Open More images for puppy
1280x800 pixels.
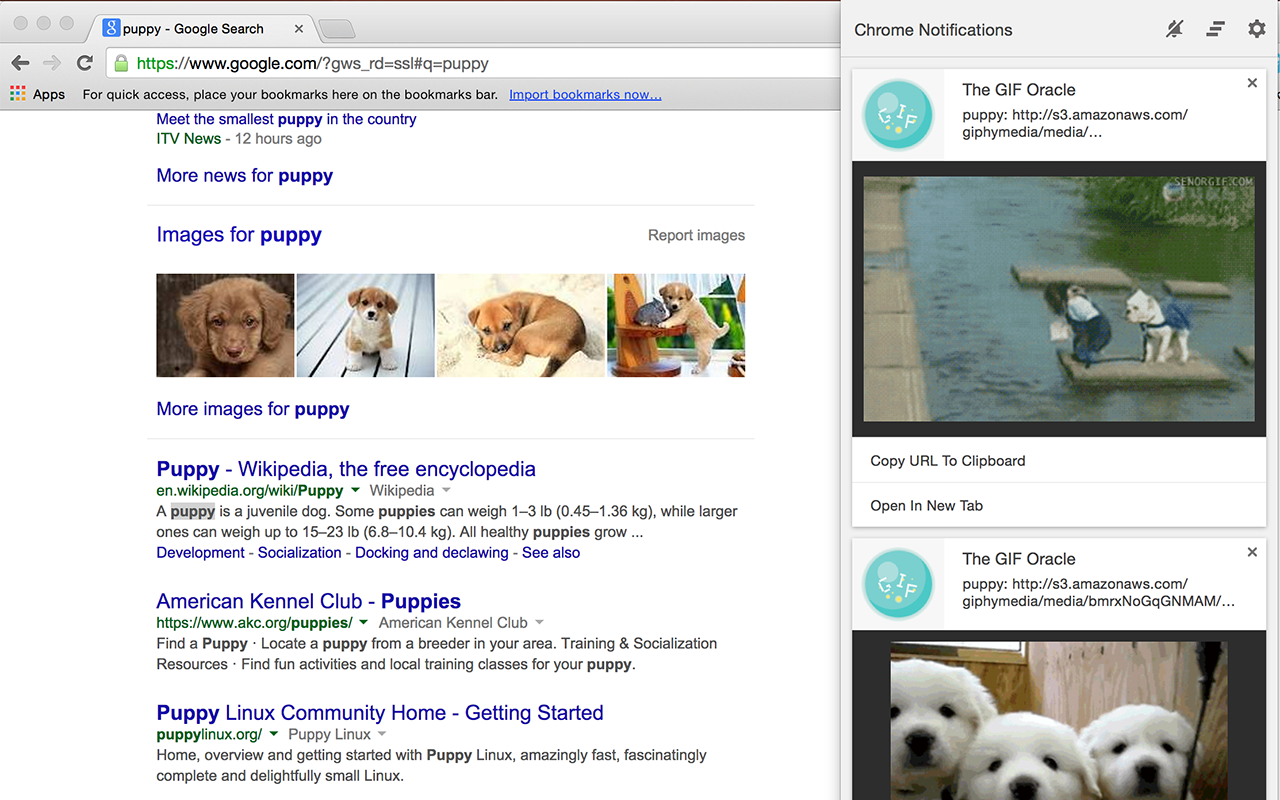click(253, 409)
